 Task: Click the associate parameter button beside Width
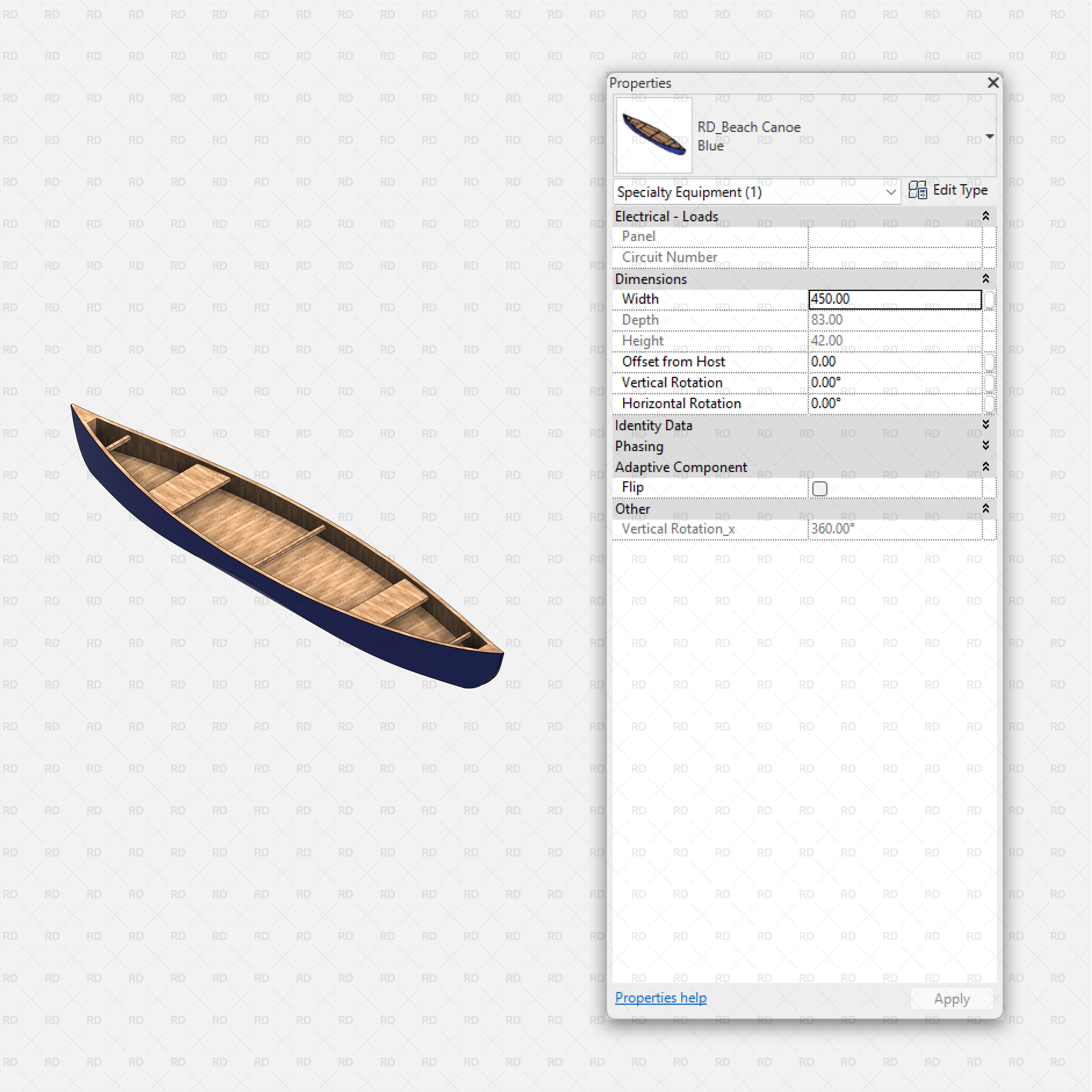coord(990,300)
